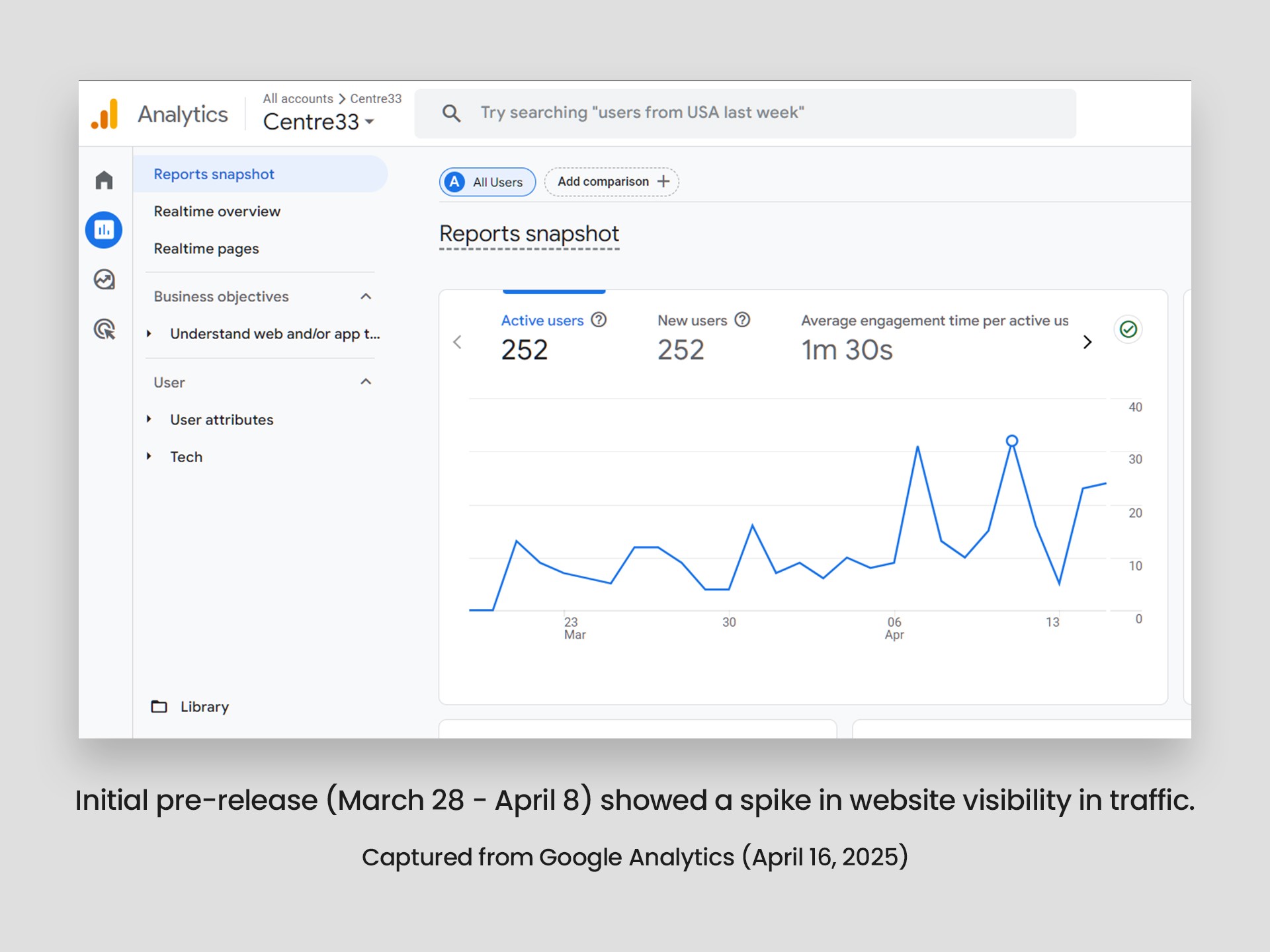Open the Centre33 property dropdown
The width and height of the screenshot is (1270, 952).
(319, 122)
